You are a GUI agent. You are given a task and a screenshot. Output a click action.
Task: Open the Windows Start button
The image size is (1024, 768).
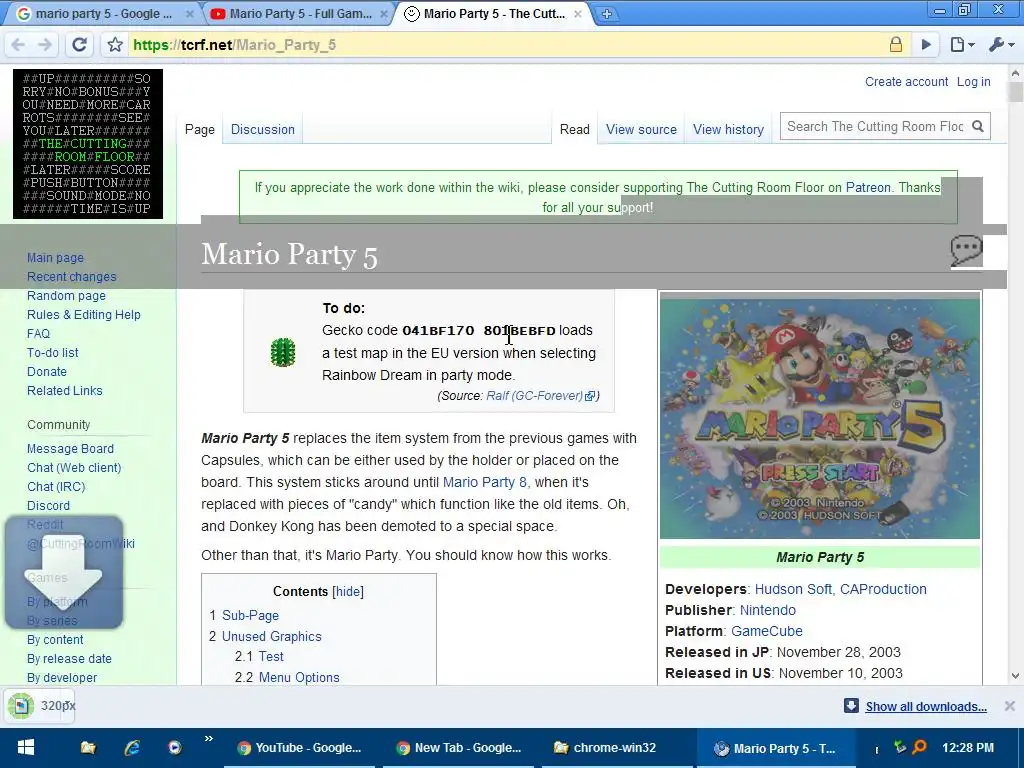click(26, 748)
